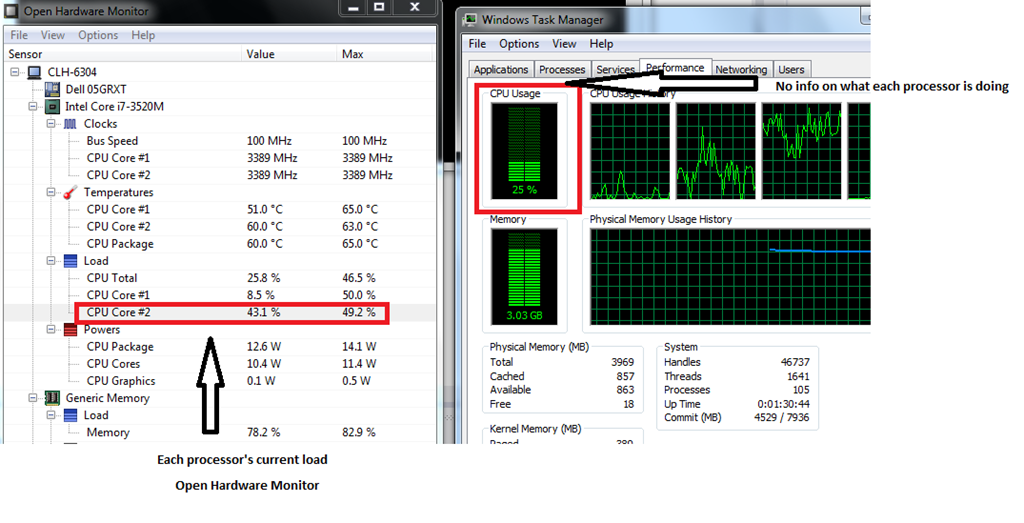This screenshot has height=523, width=1024.
Task: Select the CPU Cores power row
Action: coord(219,364)
